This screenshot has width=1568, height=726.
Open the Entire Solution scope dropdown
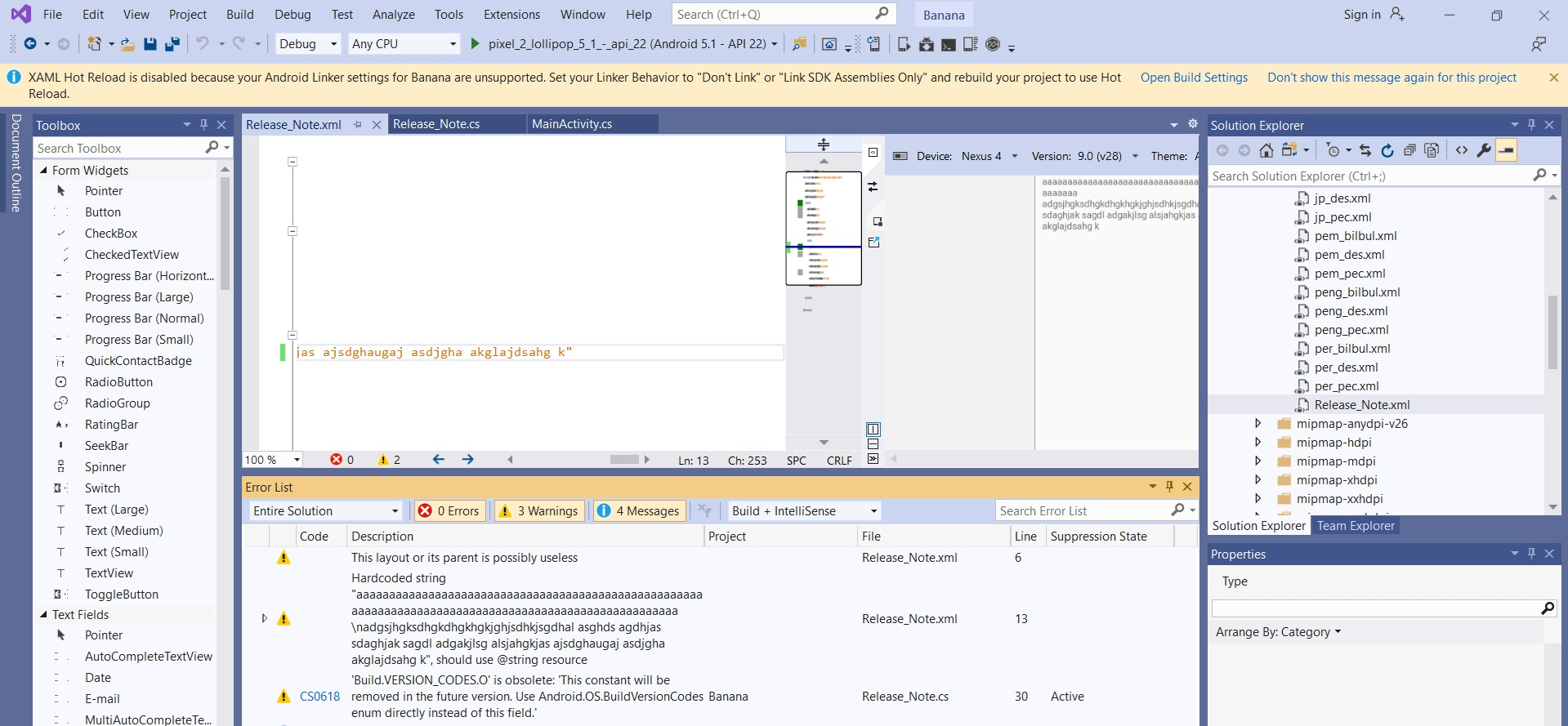326,511
